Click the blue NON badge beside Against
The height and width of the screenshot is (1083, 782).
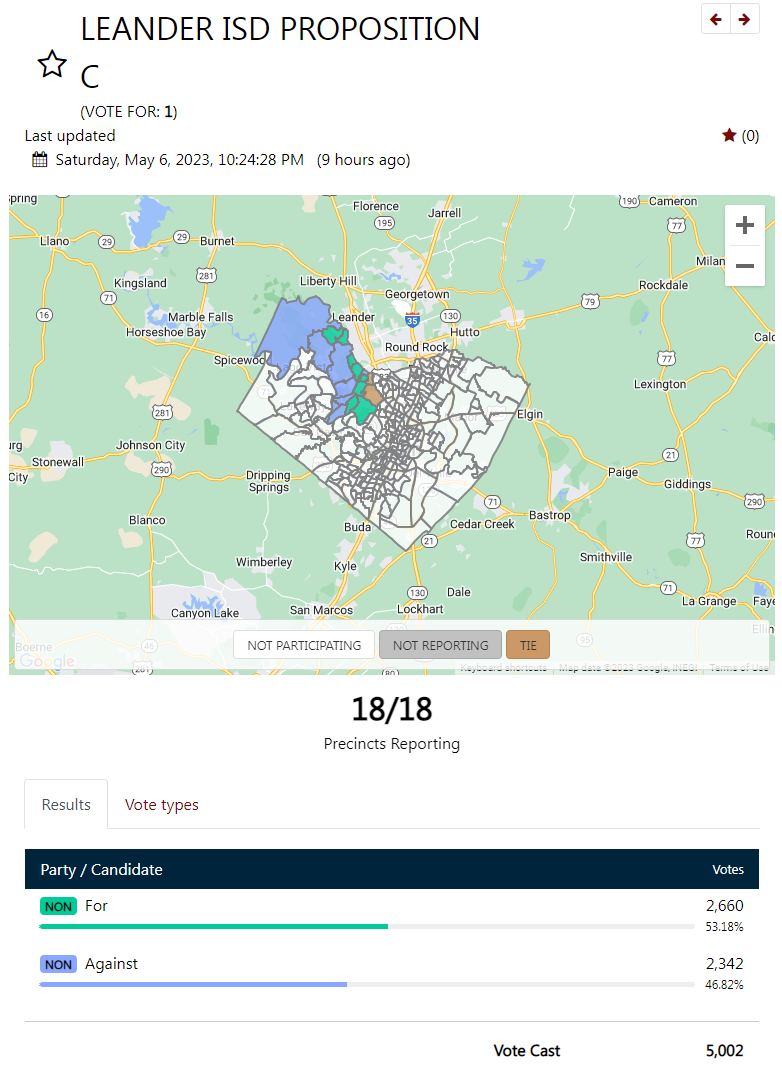(x=58, y=964)
